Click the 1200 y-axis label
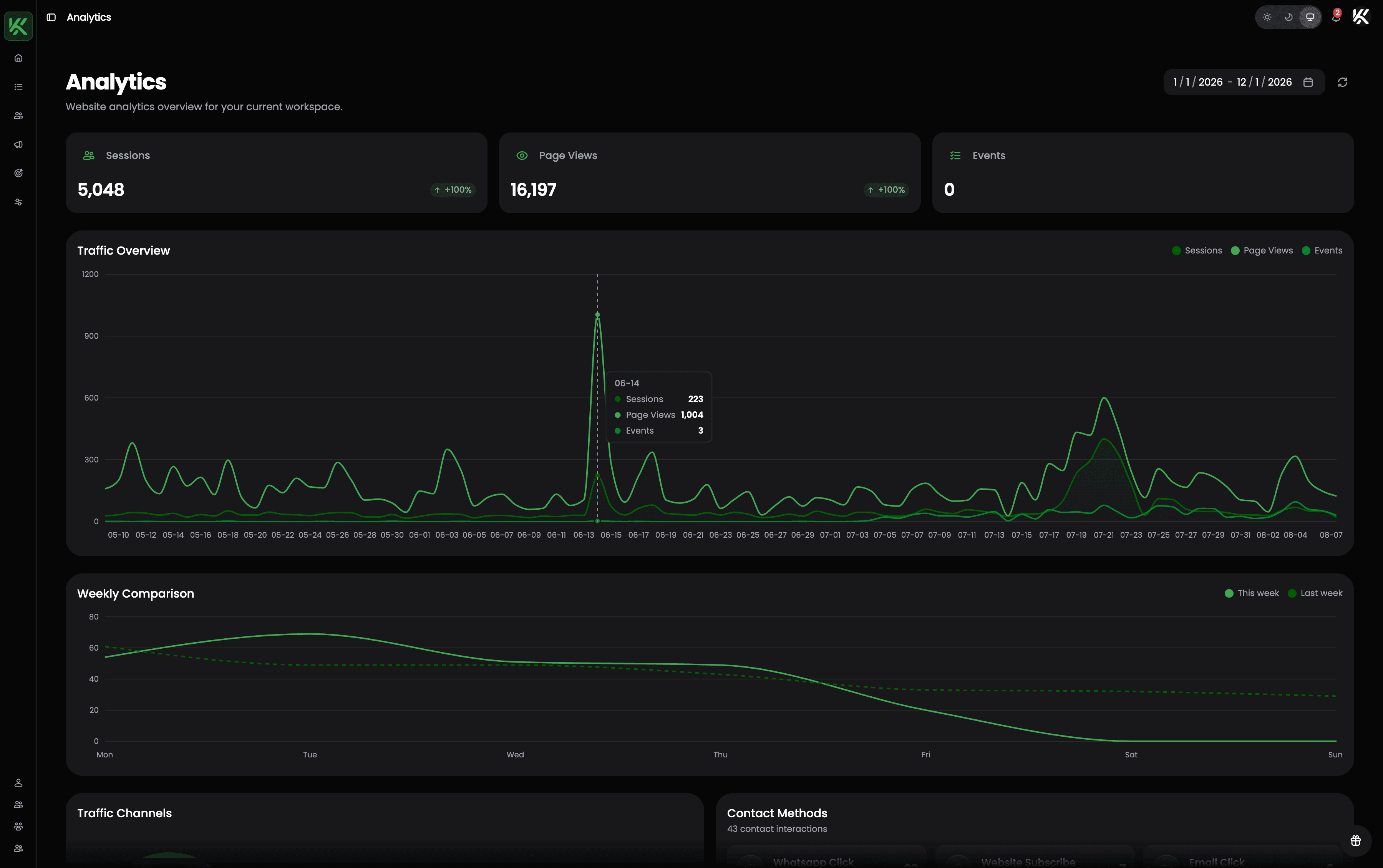 coord(90,274)
